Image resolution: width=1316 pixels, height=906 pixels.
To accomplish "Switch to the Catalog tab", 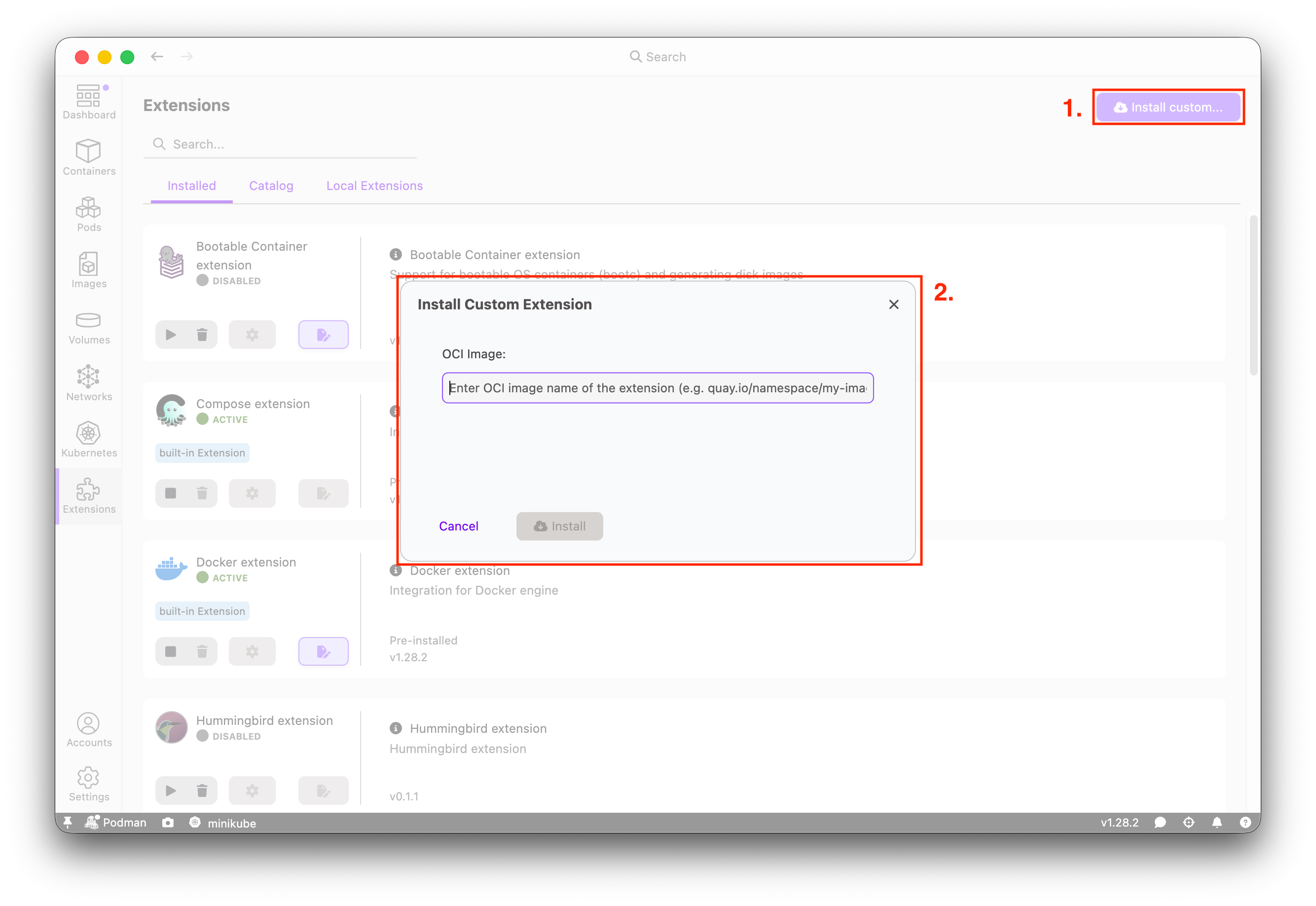I will pyautogui.click(x=271, y=186).
